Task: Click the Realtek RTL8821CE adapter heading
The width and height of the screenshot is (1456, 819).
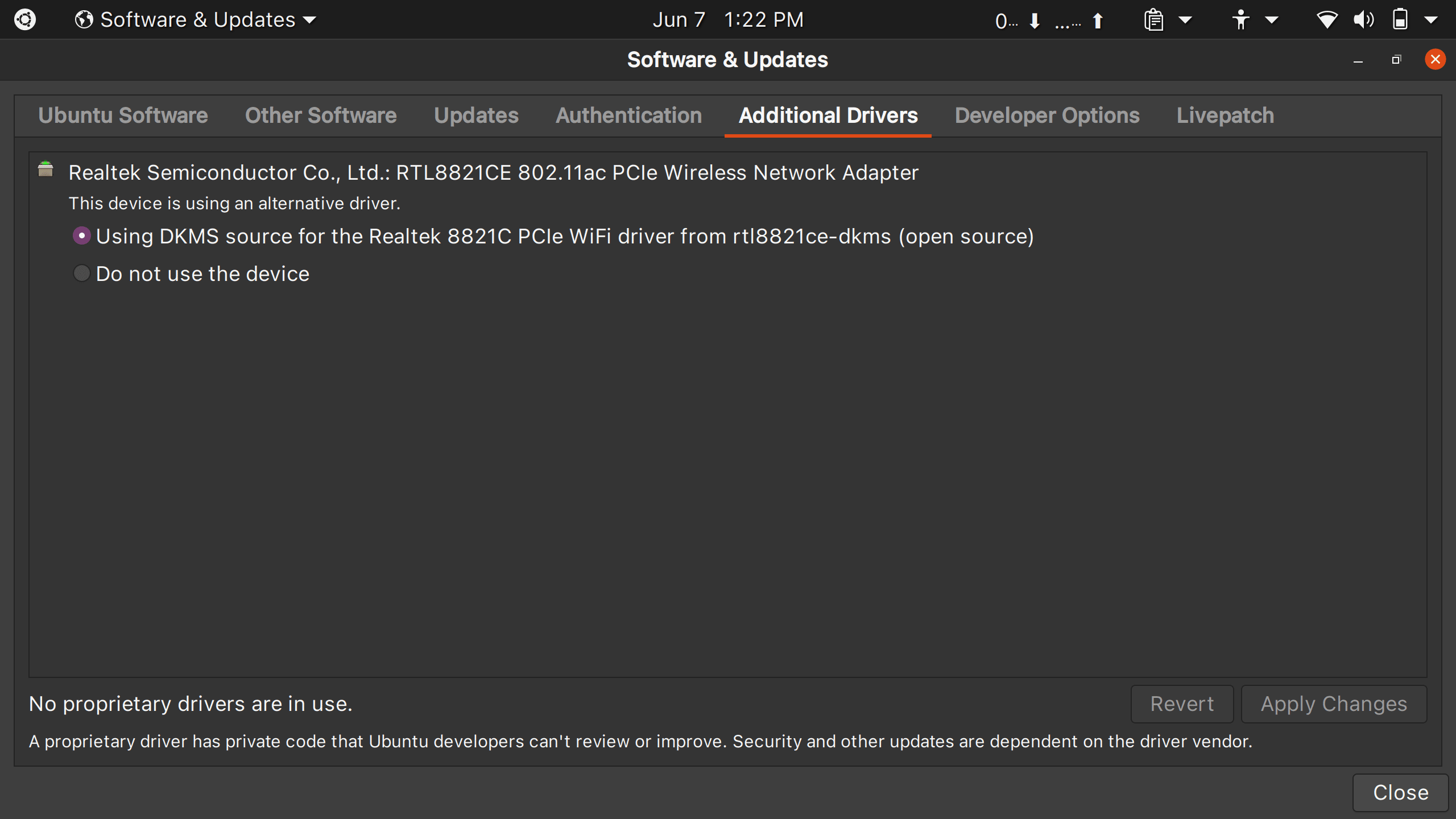Action: (493, 172)
